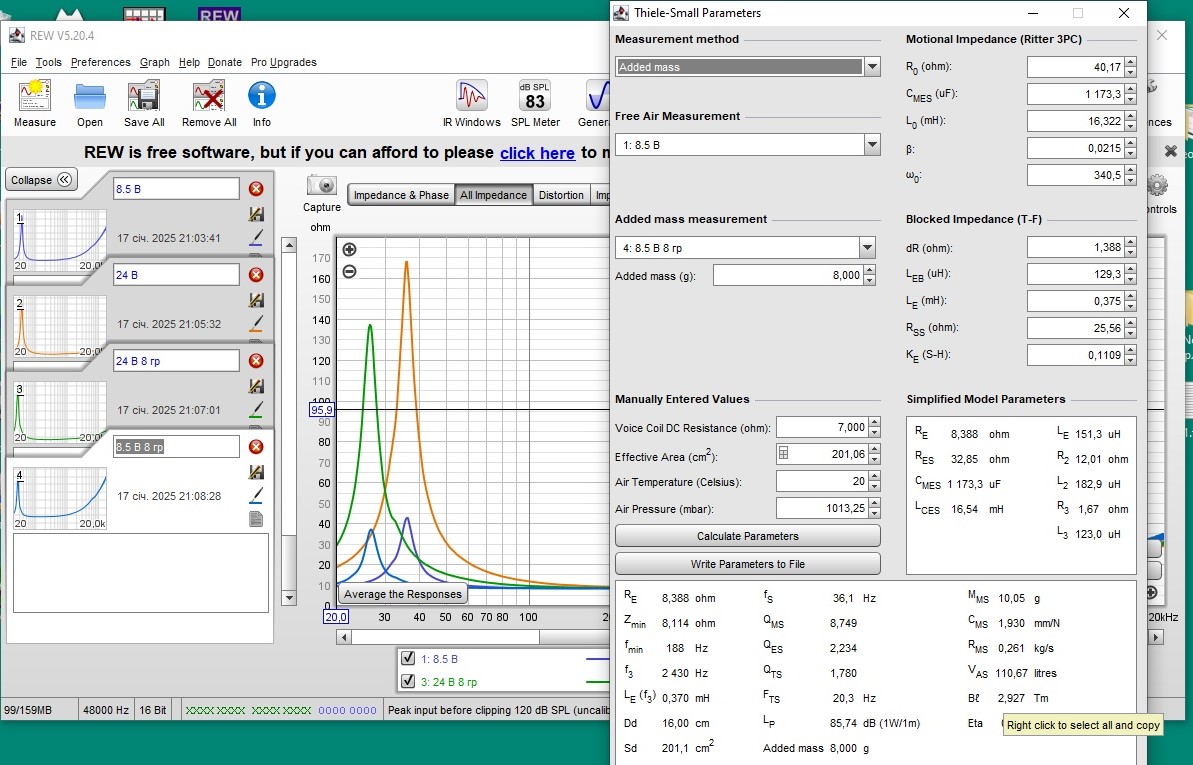Viewport: 1193px width, 765px height.
Task: Open the Preferences menu
Action: tap(100, 62)
